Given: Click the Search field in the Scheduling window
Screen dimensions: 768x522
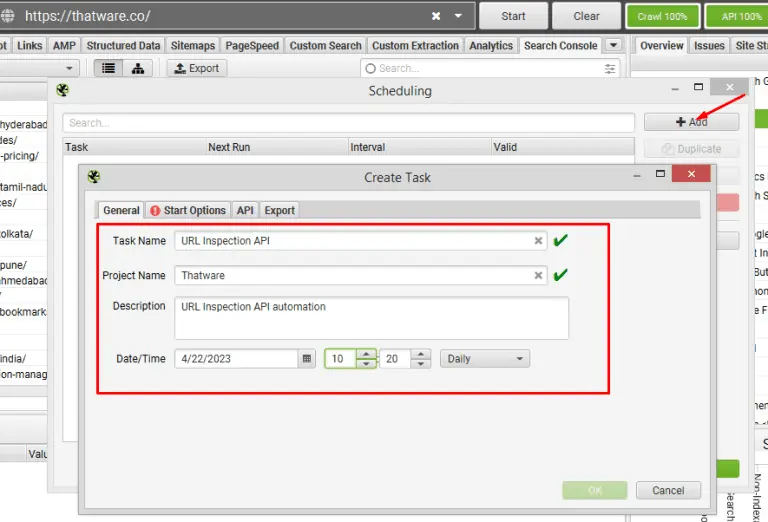Looking at the screenshot, I should [348, 122].
